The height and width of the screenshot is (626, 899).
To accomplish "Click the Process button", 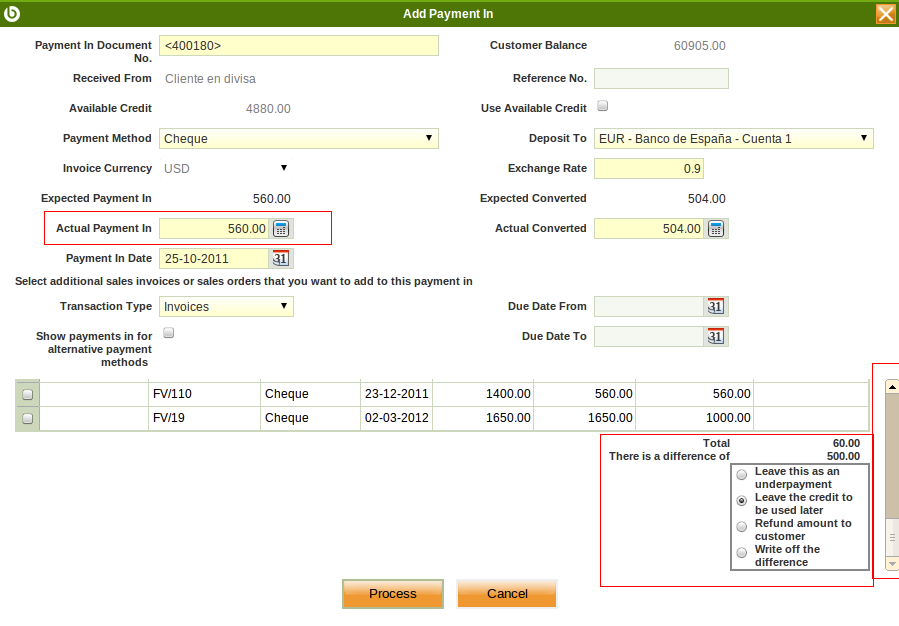I will pyautogui.click(x=392, y=594).
